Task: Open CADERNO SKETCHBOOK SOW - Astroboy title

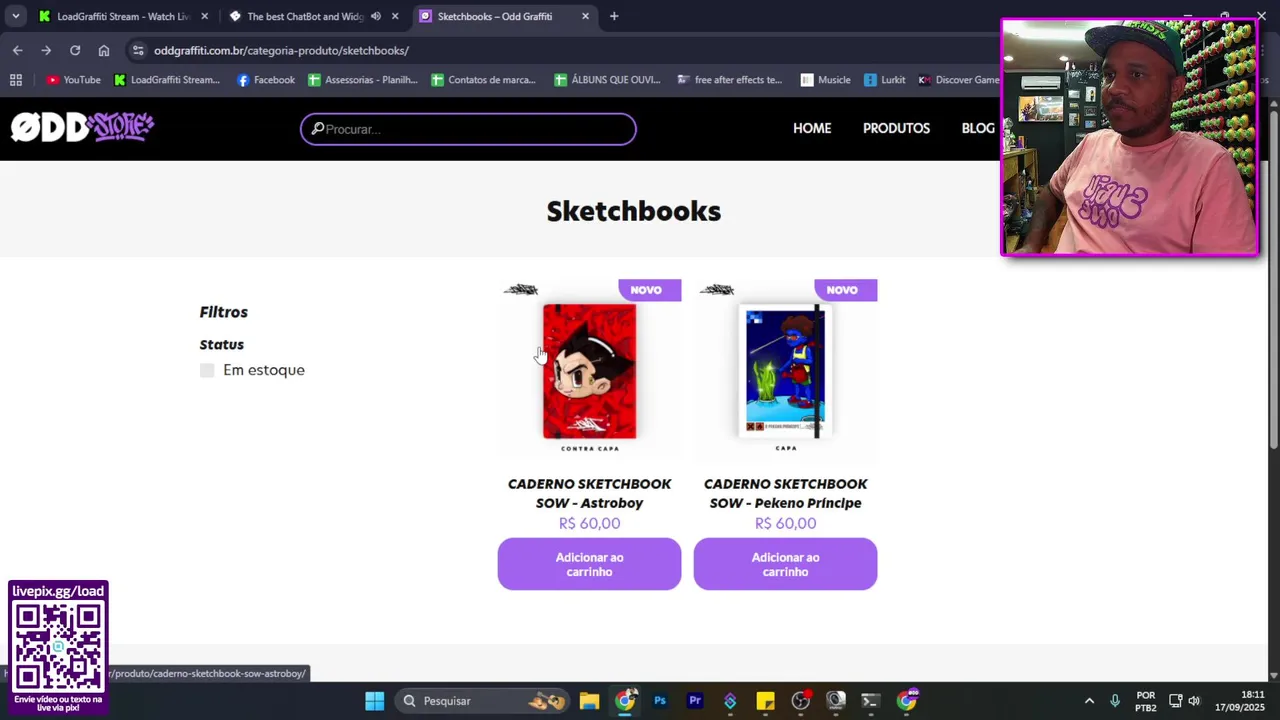Action: pyautogui.click(x=589, y=493)
